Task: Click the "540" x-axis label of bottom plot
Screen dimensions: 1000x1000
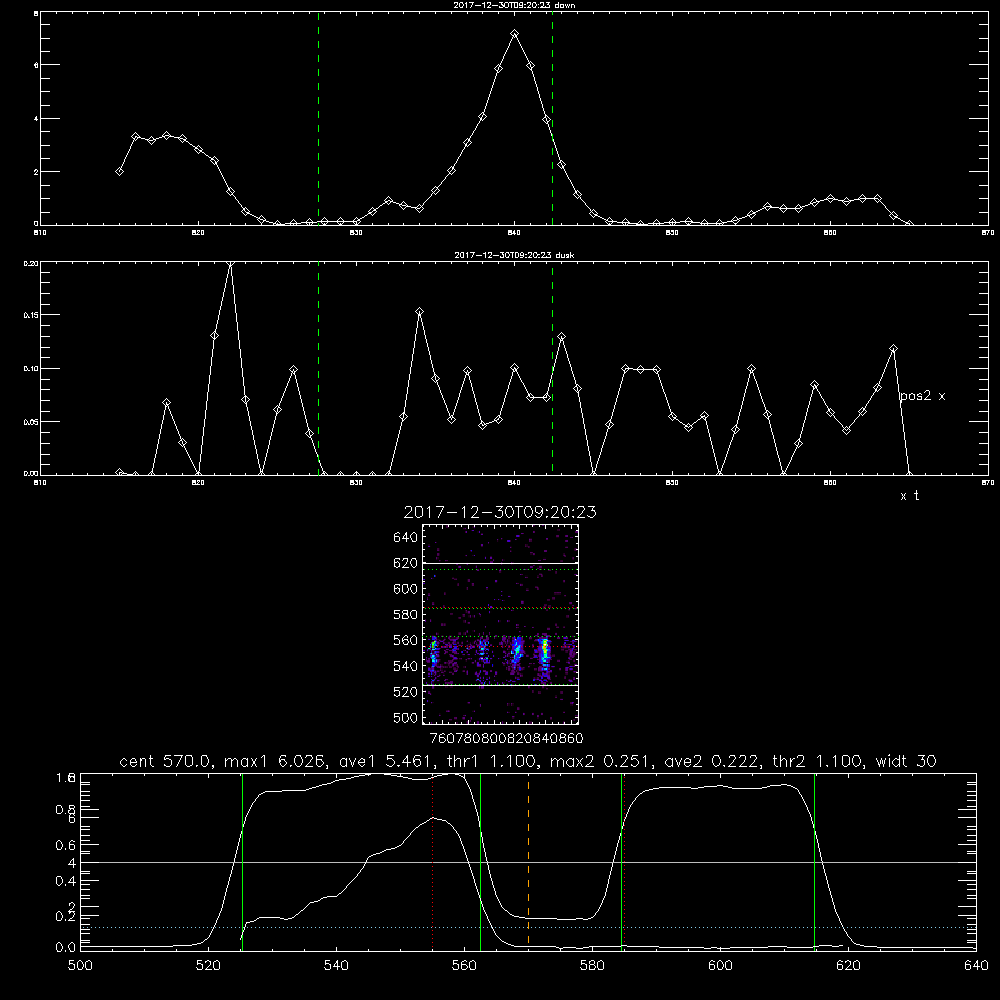Action: pos(336,966)
